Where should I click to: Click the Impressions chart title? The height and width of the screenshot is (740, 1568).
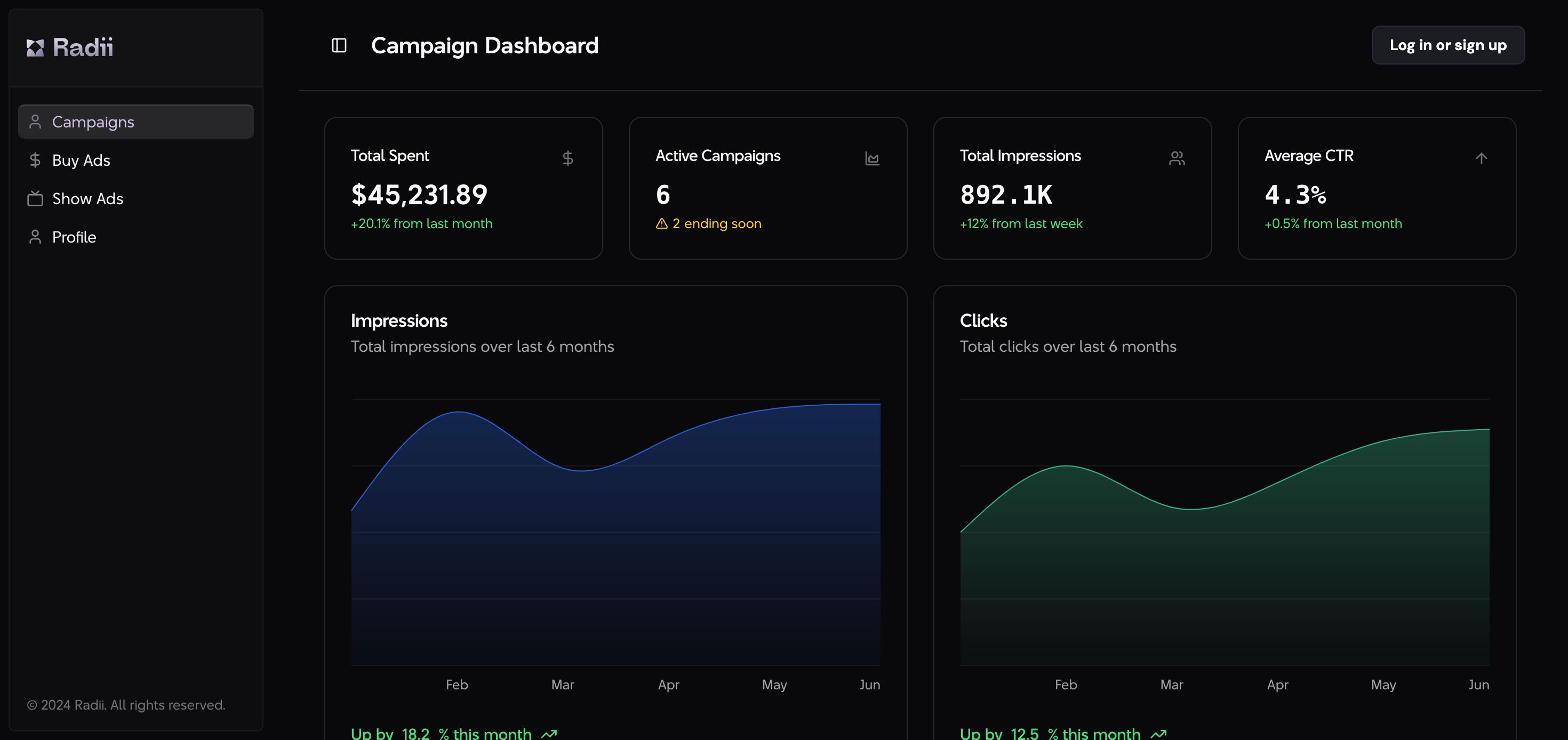click(x=399, y=321)
